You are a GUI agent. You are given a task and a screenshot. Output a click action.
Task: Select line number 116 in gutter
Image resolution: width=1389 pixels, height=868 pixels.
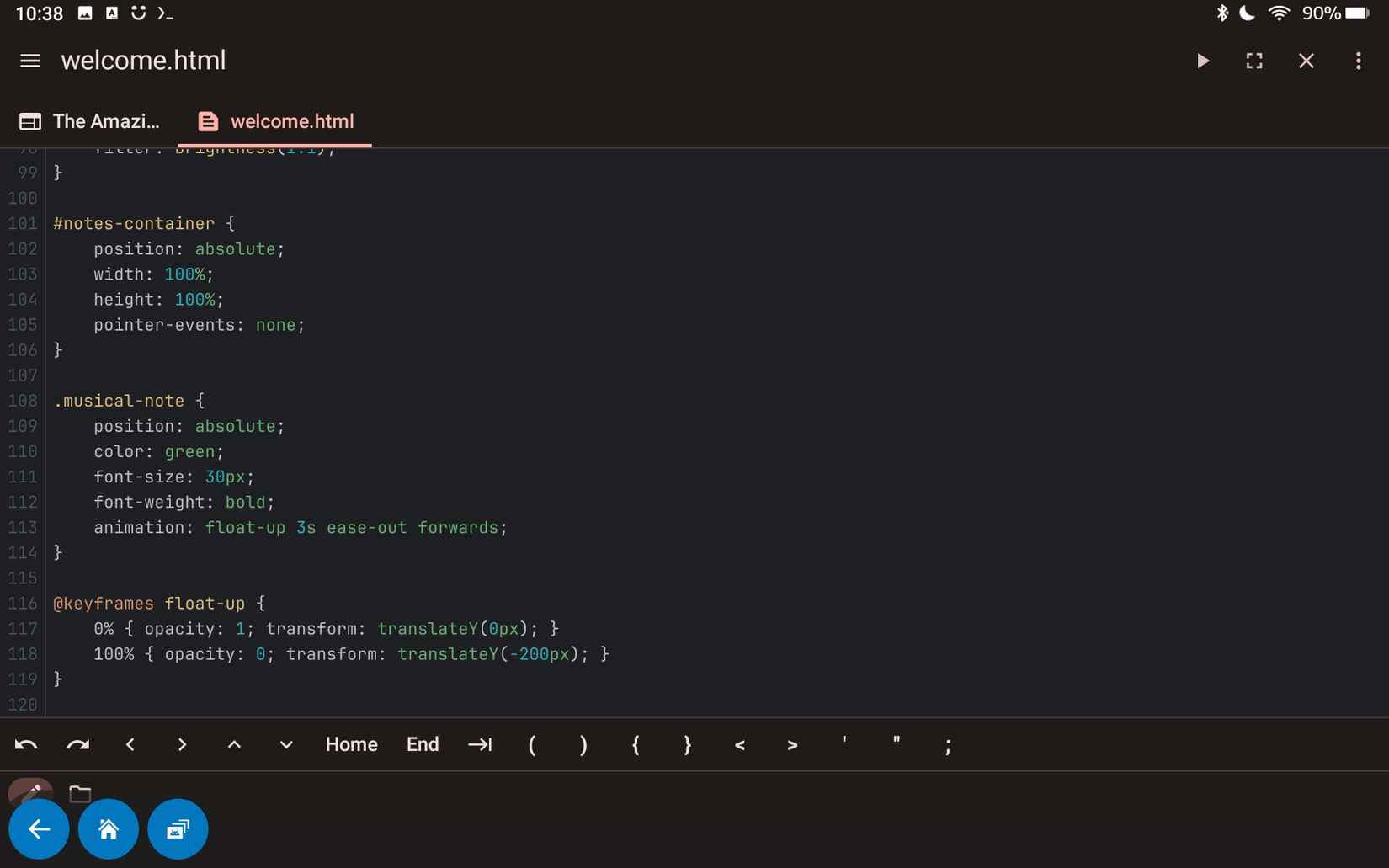[23, 604]
